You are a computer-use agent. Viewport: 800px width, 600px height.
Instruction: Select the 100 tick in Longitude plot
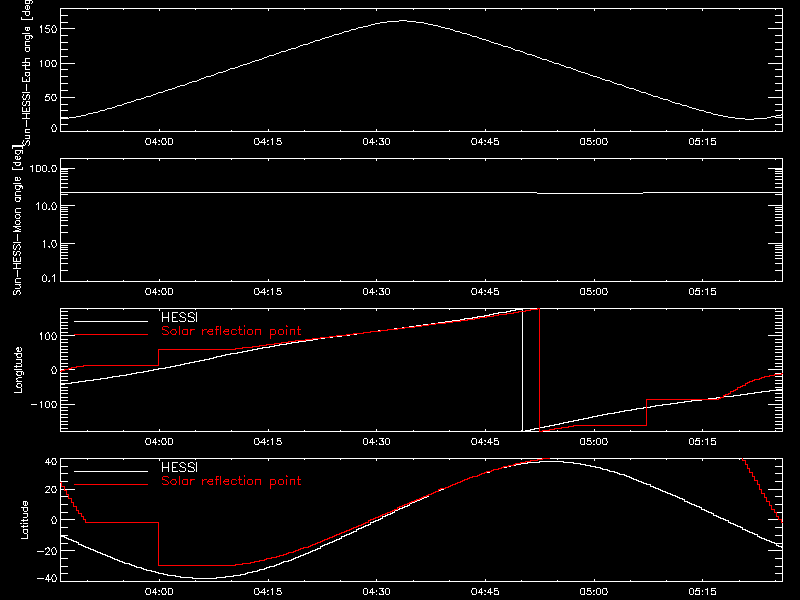click(47, 336)
